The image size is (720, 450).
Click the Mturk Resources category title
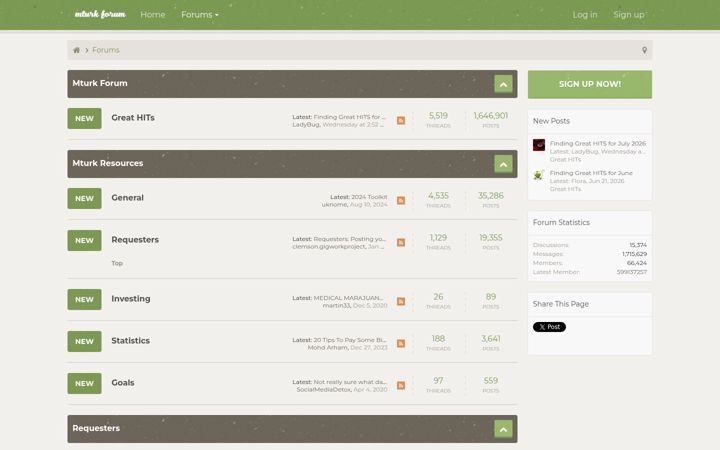pyautogui.click(x=108, y=163)
